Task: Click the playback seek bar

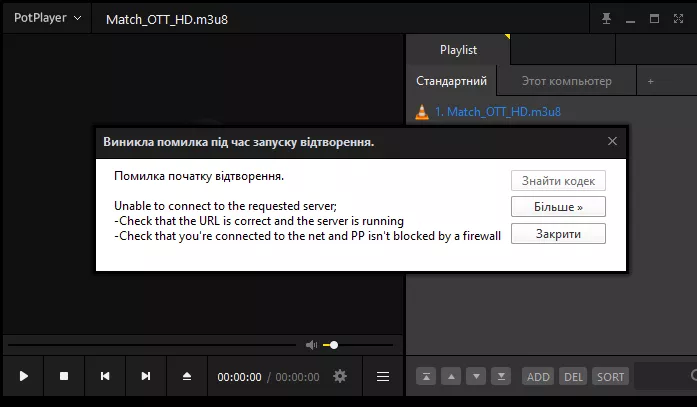Action: [152, 345]
